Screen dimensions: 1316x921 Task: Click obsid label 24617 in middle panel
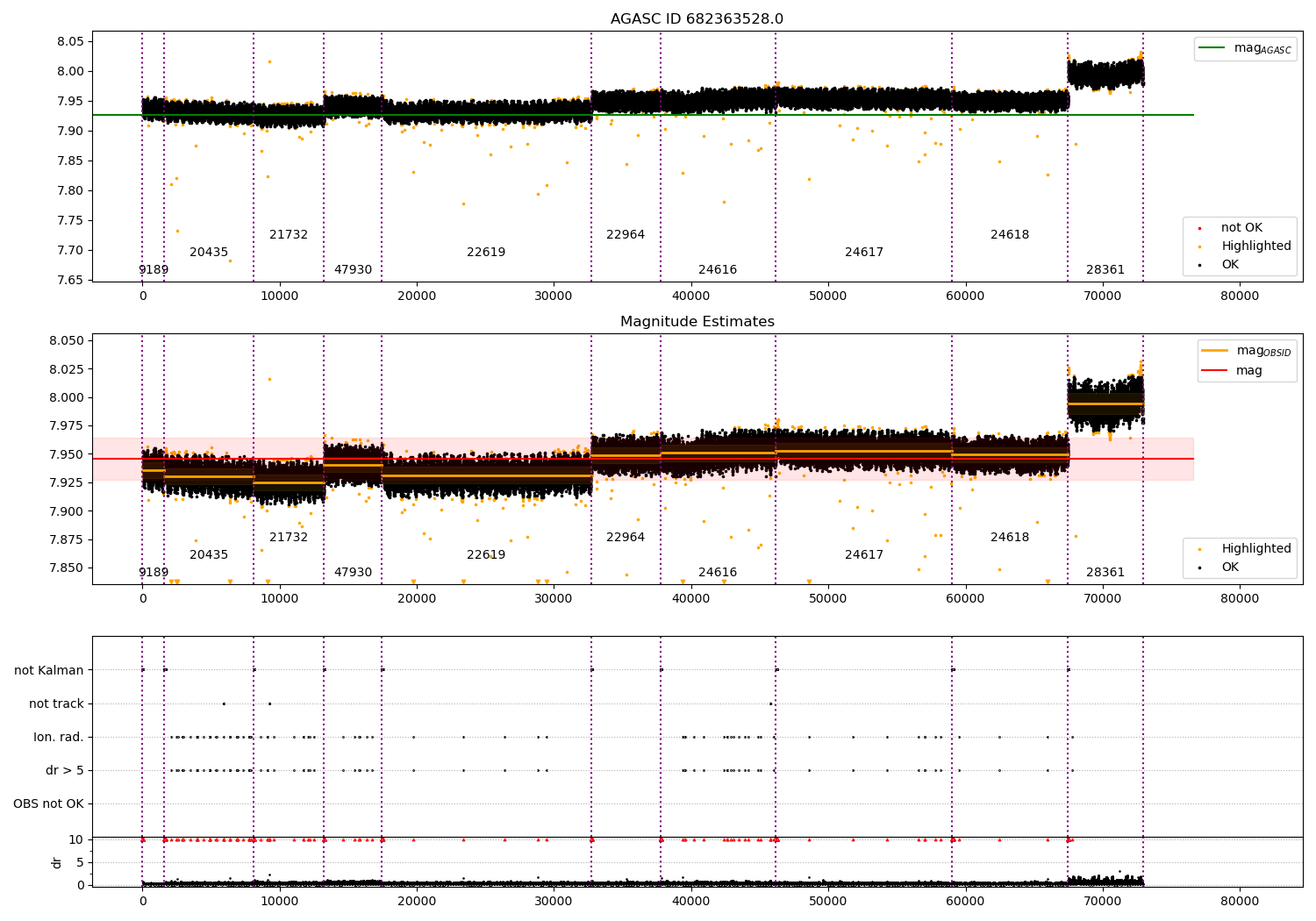(x=864, y=555)
